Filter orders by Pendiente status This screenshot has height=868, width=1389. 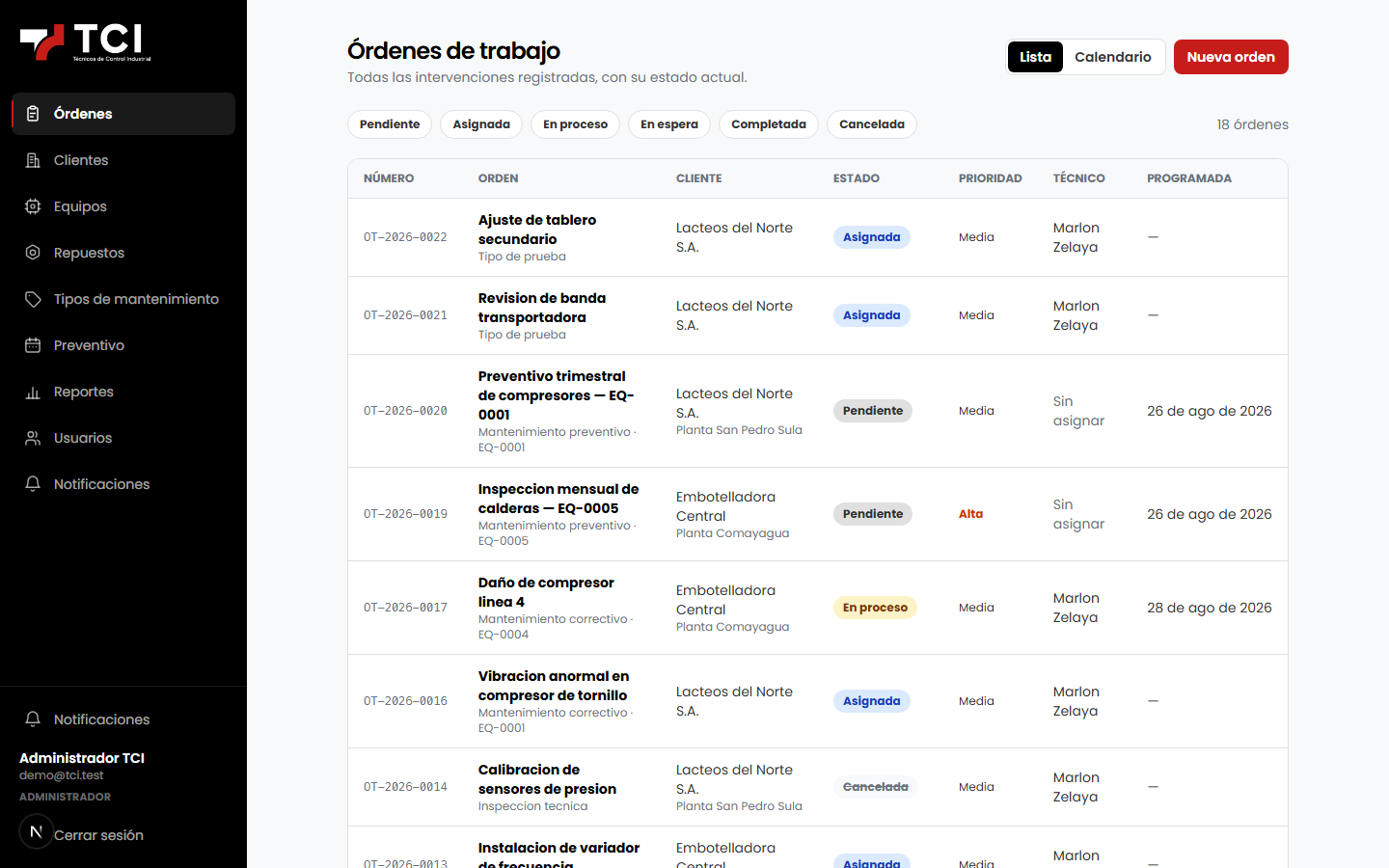coord(390,124)
